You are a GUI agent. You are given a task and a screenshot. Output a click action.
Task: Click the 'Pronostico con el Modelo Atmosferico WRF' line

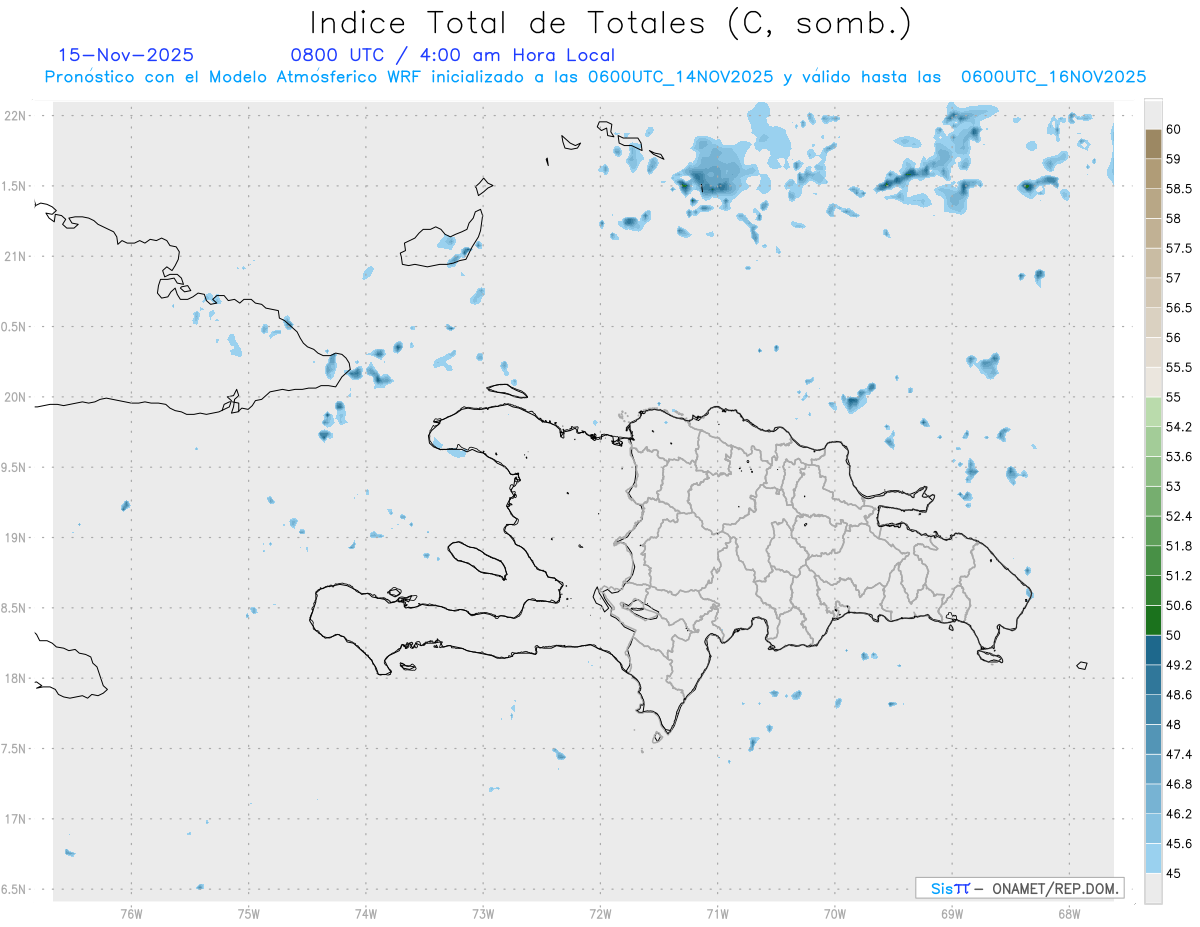click(595, 77)
